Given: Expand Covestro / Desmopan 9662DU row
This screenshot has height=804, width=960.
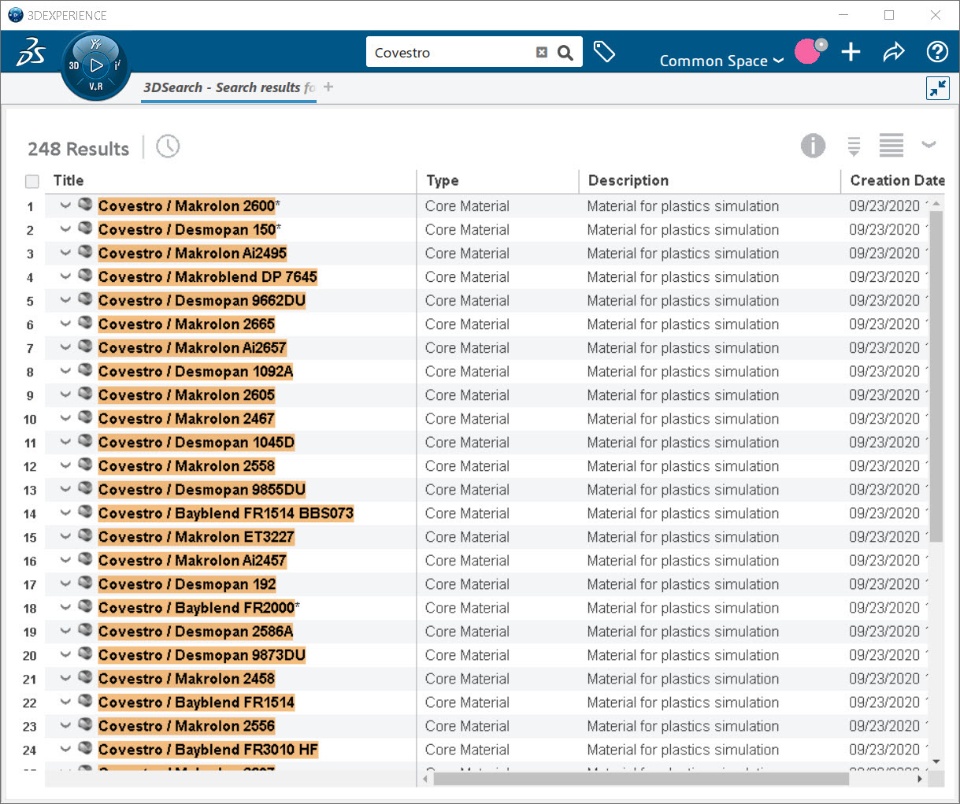Looking at the screenshot, I should point(66,300).
